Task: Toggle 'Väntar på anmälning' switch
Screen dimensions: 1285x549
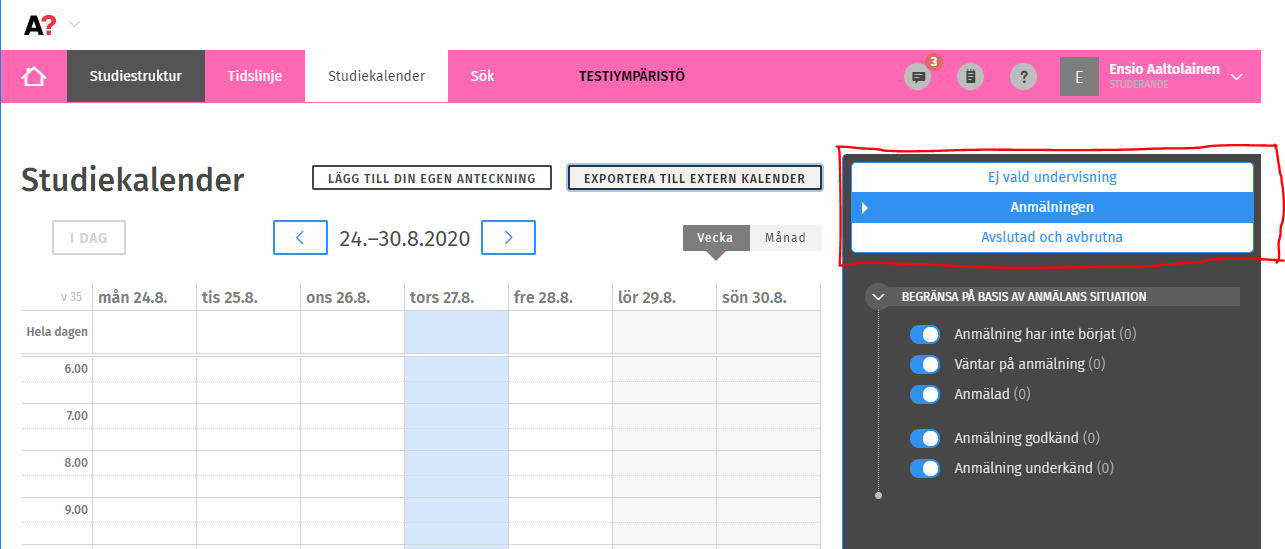Action: point(925,364)
